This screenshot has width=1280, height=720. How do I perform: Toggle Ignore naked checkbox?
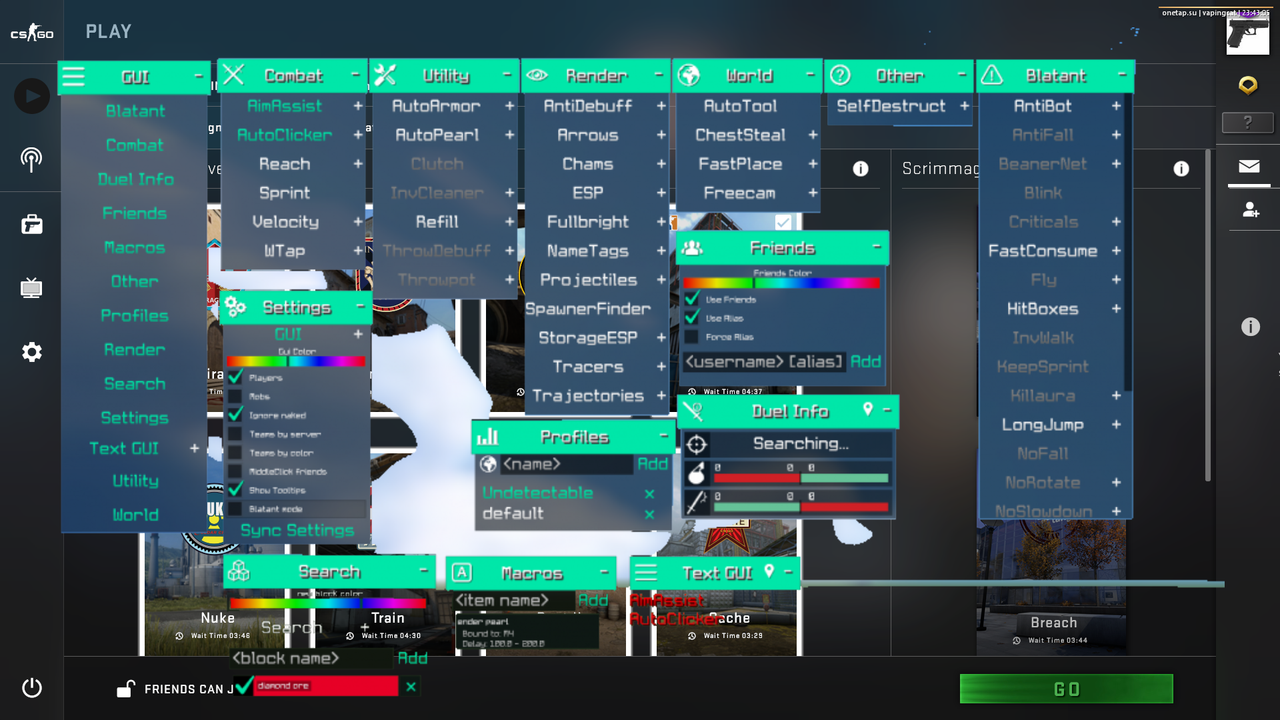(235, 414)
